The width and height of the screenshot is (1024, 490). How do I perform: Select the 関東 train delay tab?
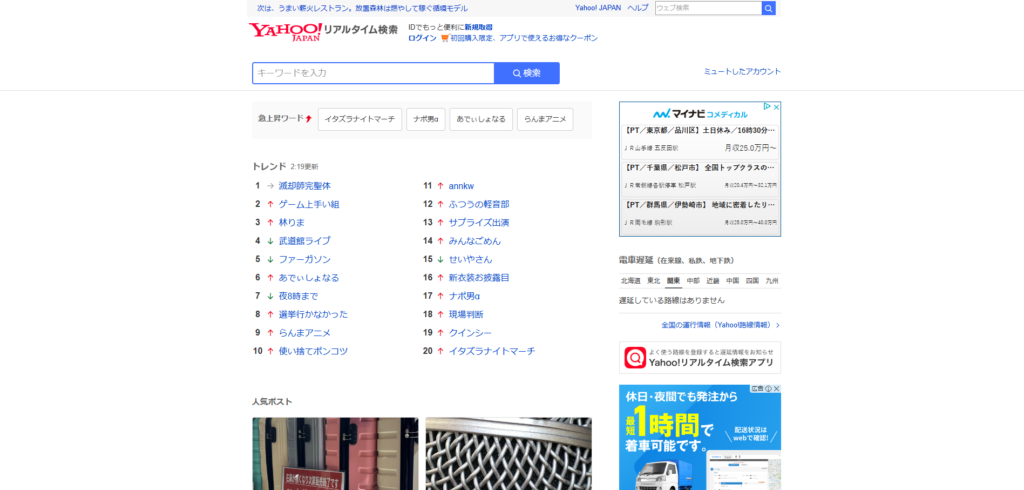pos(674,281)
